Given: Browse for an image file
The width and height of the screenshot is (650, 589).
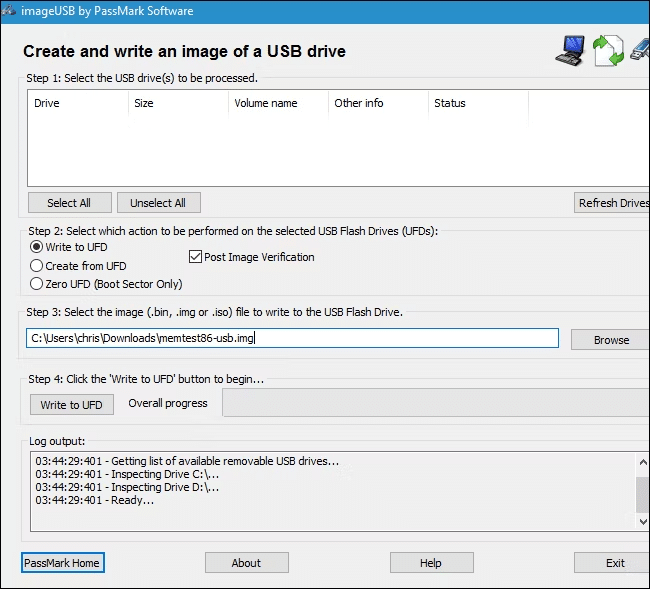Looking at the screenshot, I should click(610, 339).
